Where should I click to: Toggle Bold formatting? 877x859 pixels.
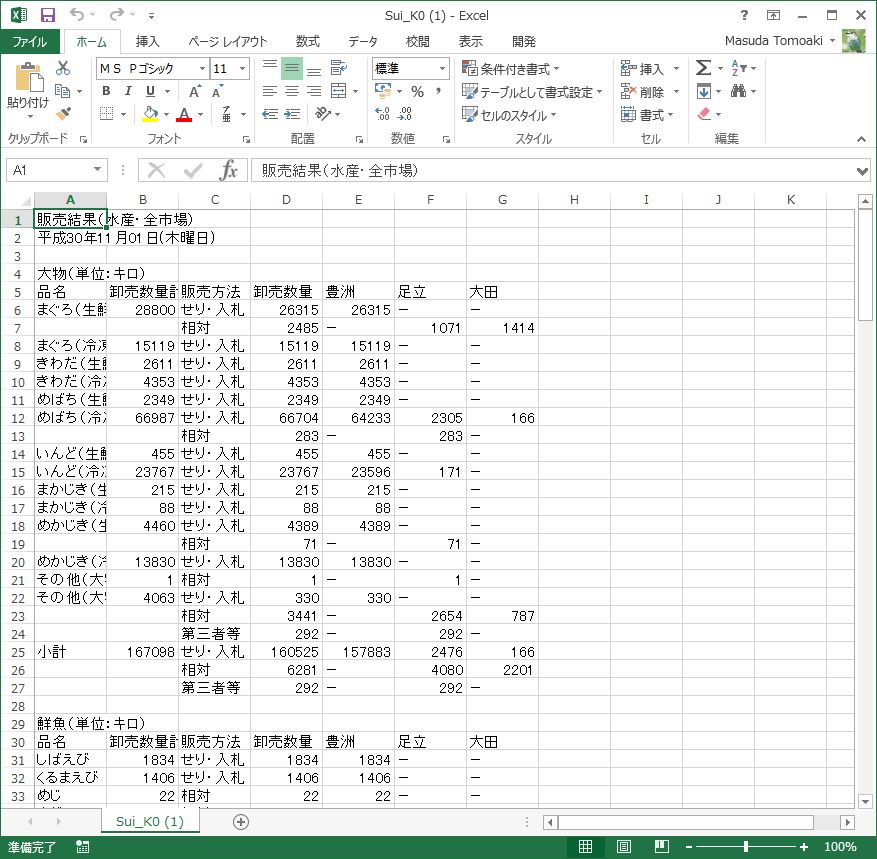[106, 91]
